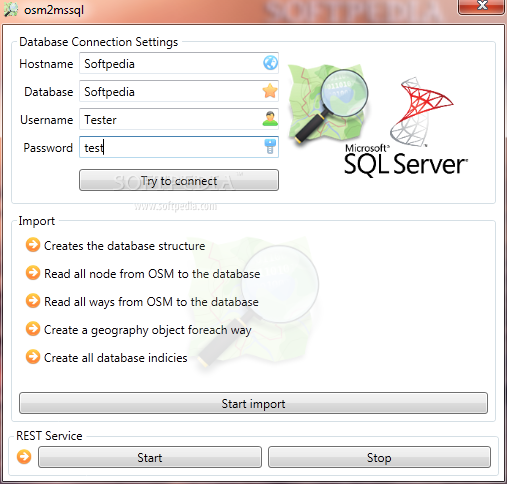
Task: Stop the REST Service
Action: point(379,457)
